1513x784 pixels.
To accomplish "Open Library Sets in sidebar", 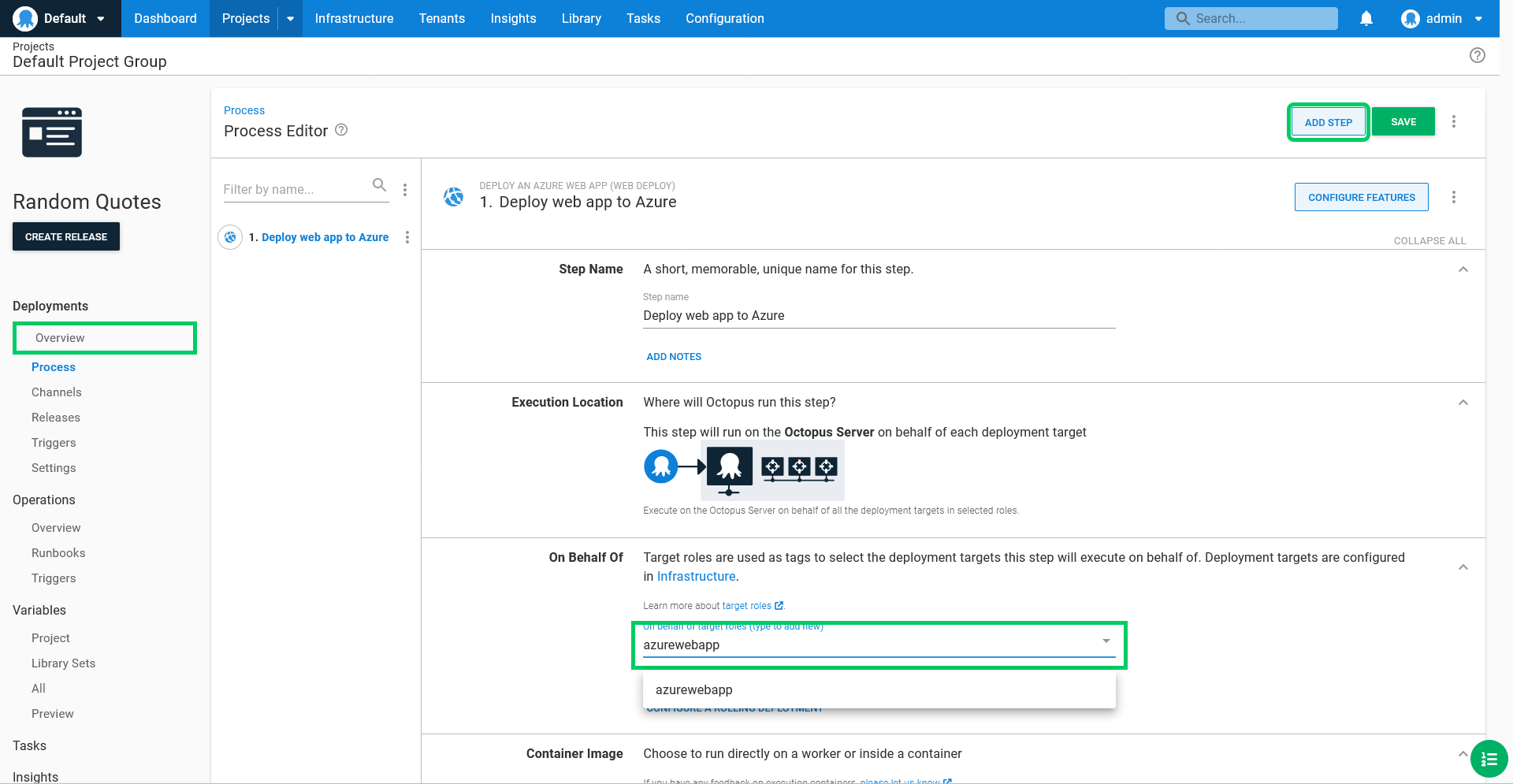I will (x=63, y=663).
